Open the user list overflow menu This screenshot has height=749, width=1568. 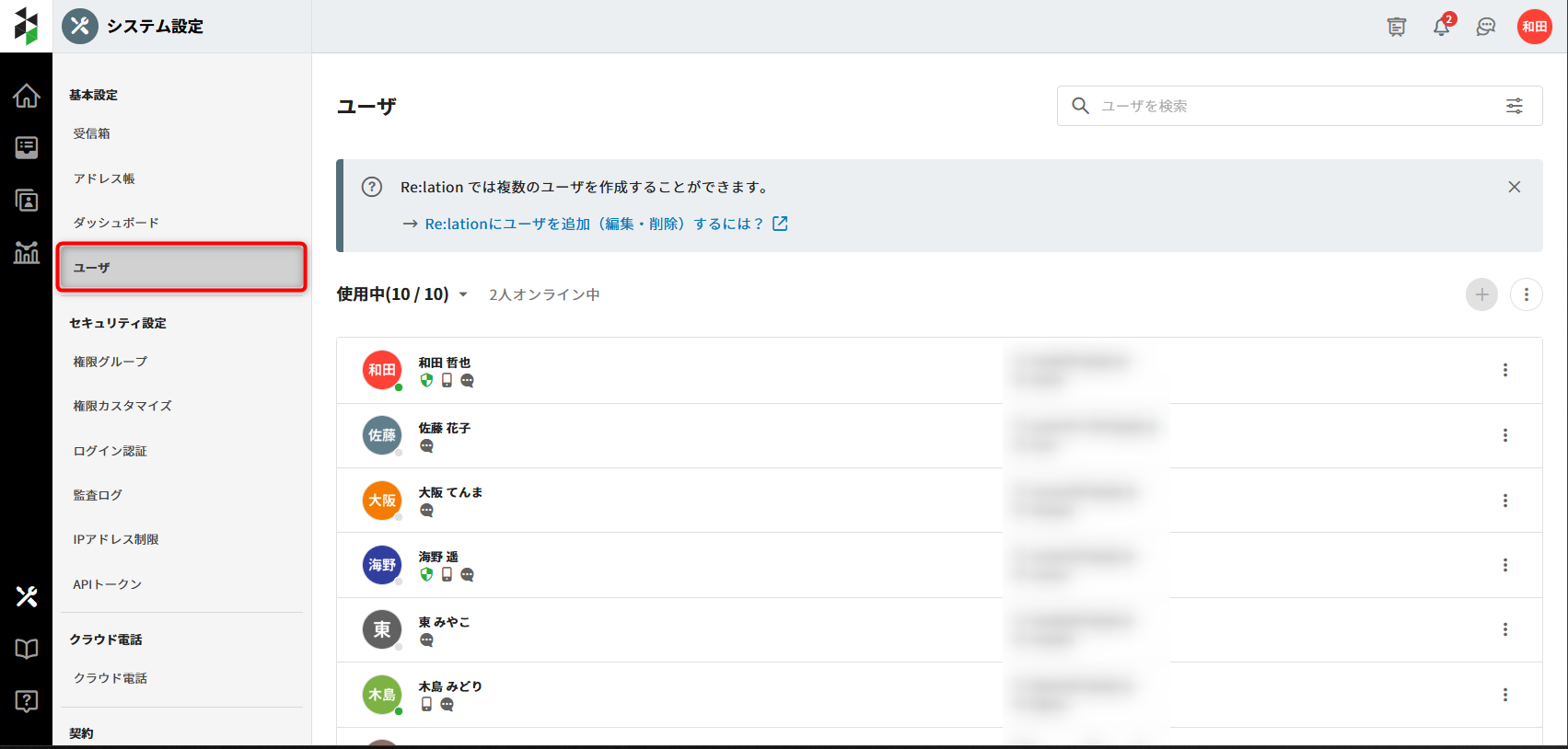coord(1526,294)
